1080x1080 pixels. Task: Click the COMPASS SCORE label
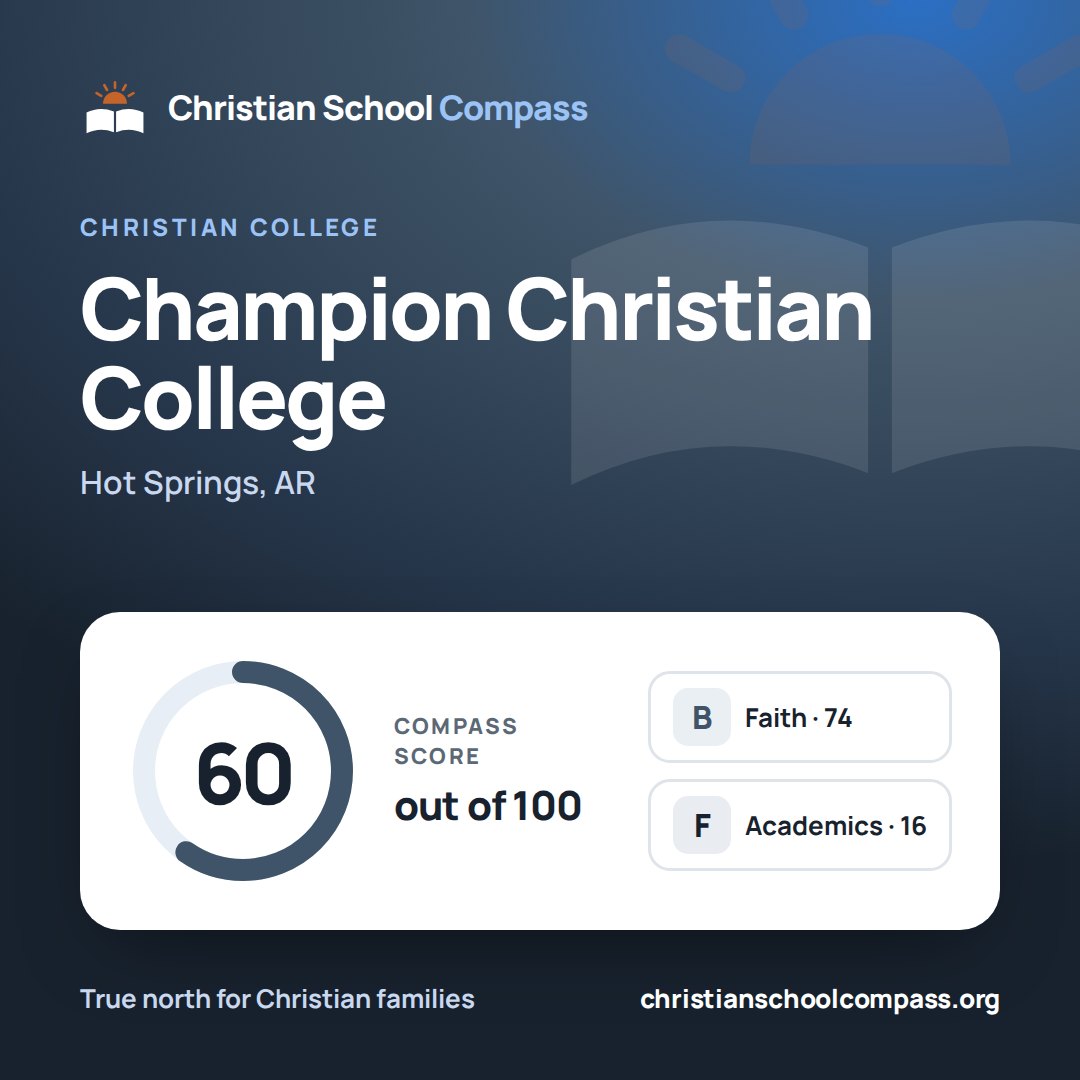tap(455, 741)
